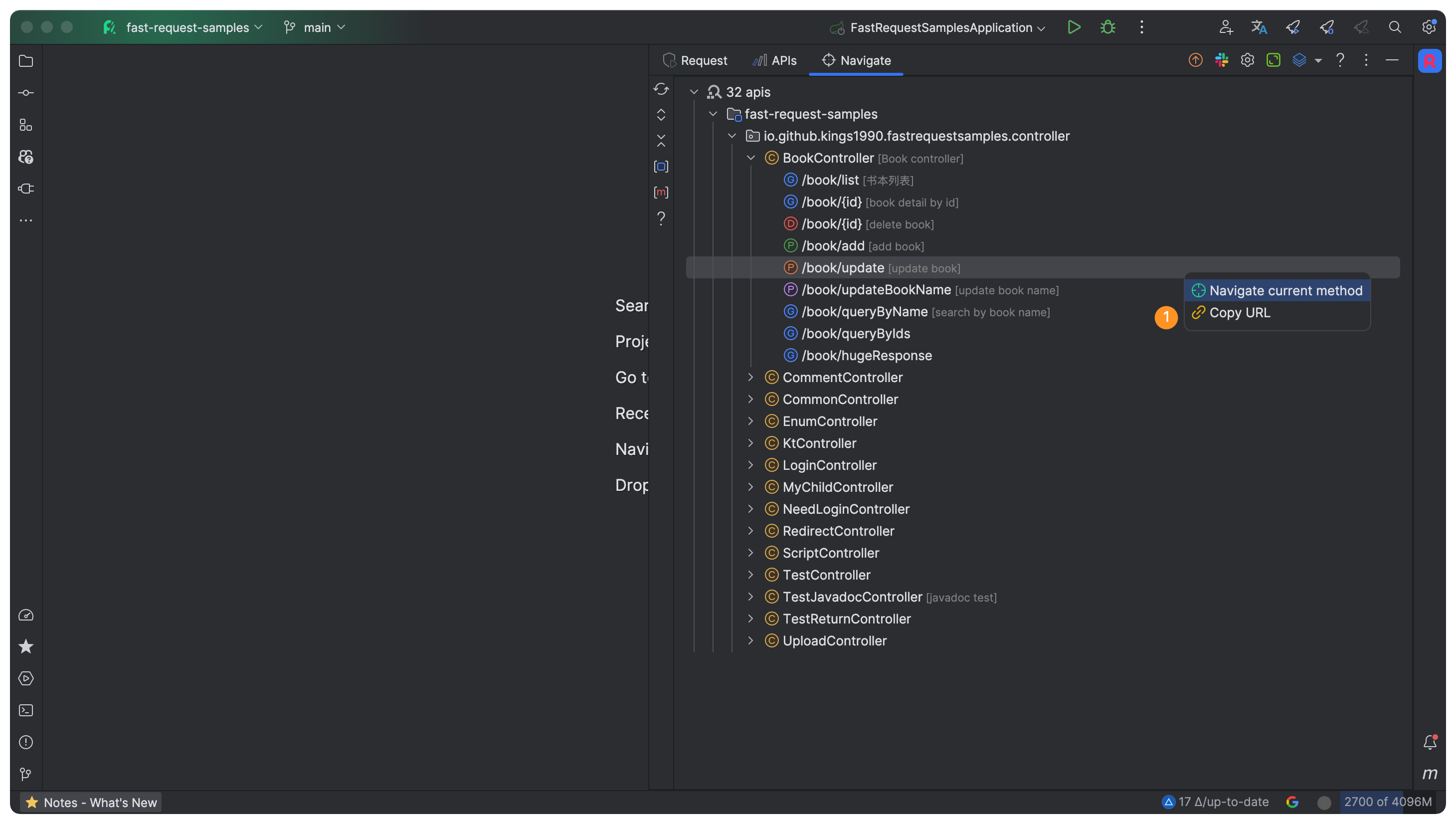Open the Debug bug icon
Viewport: 1456px width, 824px height.
click(1107, 27)
